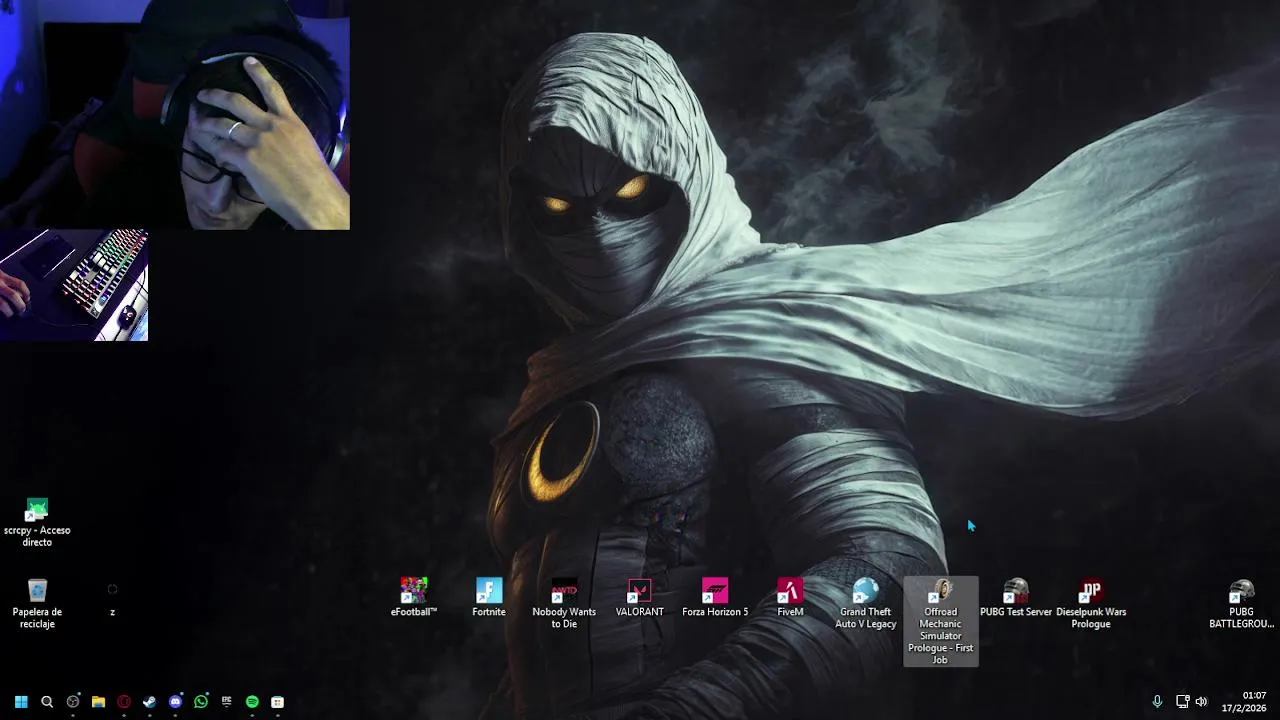Select the VALORANT desktop shortcut
The image size is (1280, 720).
pos(640,597)
